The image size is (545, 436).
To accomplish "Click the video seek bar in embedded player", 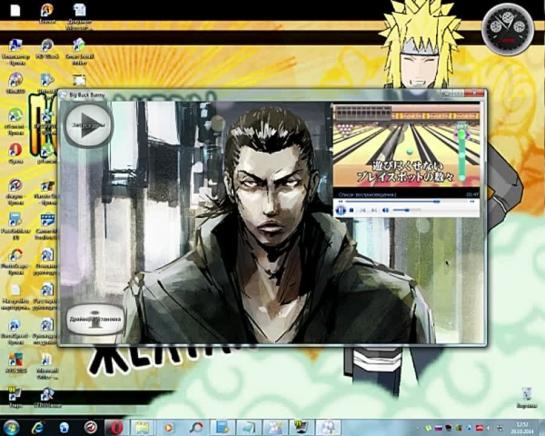I will (x=405, y=201).
